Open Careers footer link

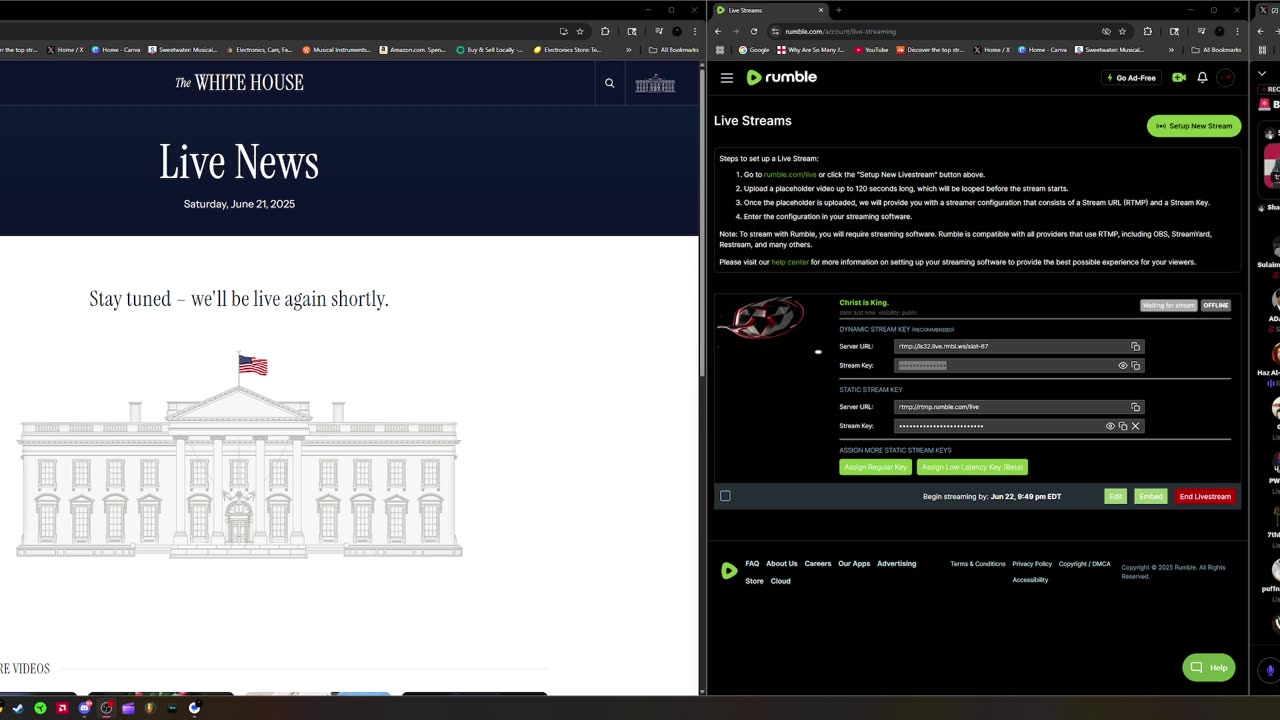(818, 563)
